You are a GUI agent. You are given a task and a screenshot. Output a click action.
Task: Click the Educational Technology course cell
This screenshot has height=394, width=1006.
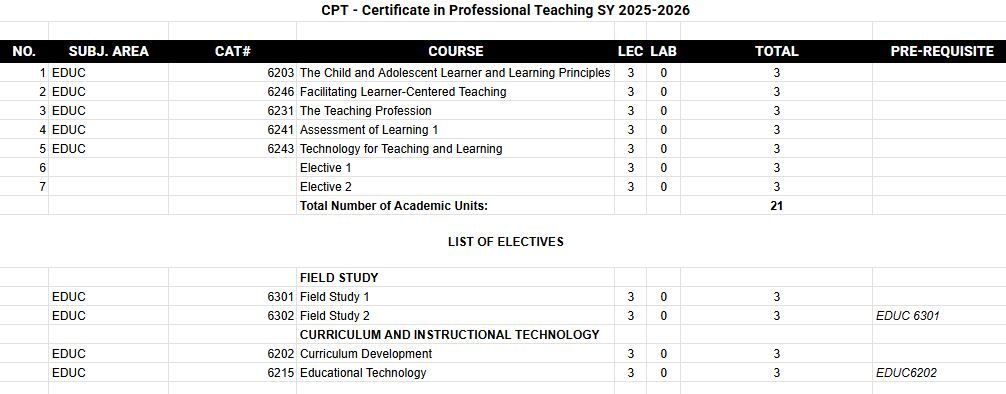(456, 373)
